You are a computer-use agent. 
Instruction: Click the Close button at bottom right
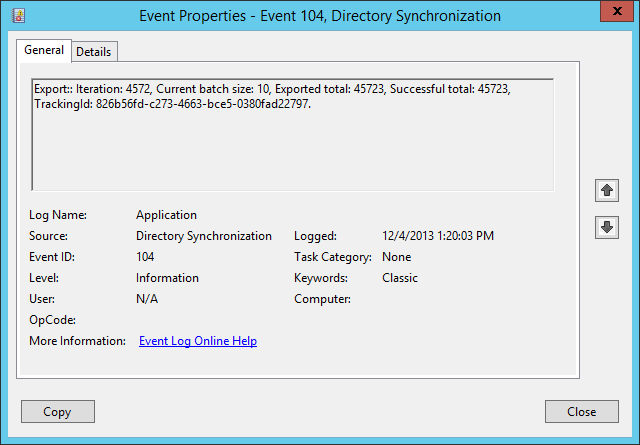(581, 411)
